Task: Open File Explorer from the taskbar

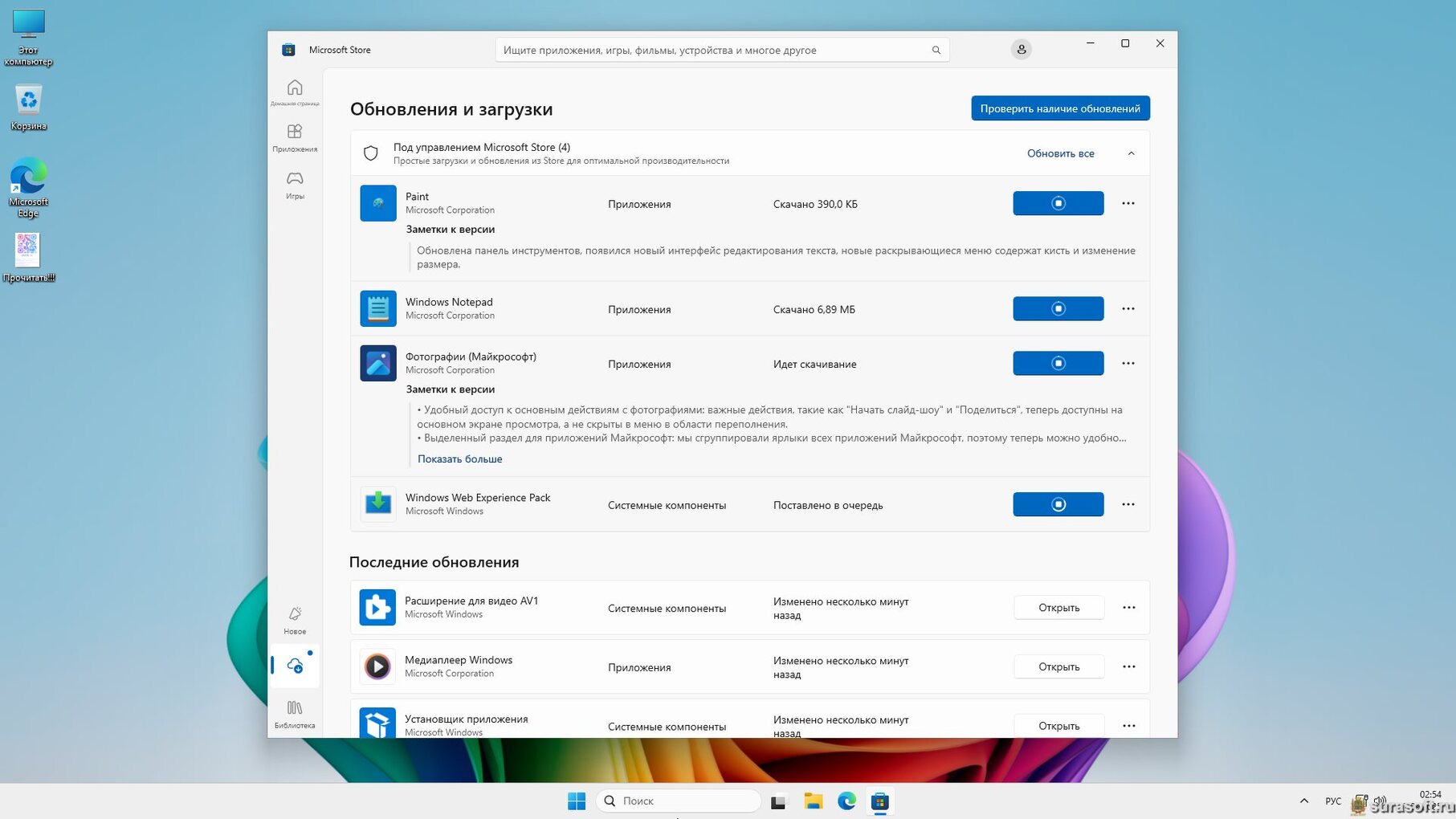Action: 813,801
